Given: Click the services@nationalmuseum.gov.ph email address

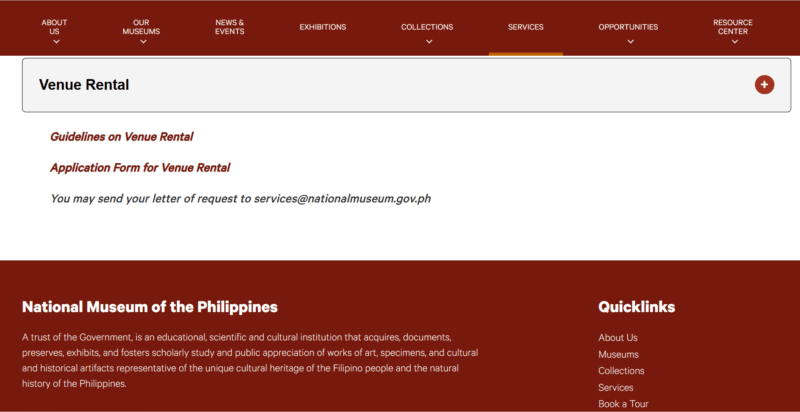Looking at the screenshot, I should coord(342,198).
